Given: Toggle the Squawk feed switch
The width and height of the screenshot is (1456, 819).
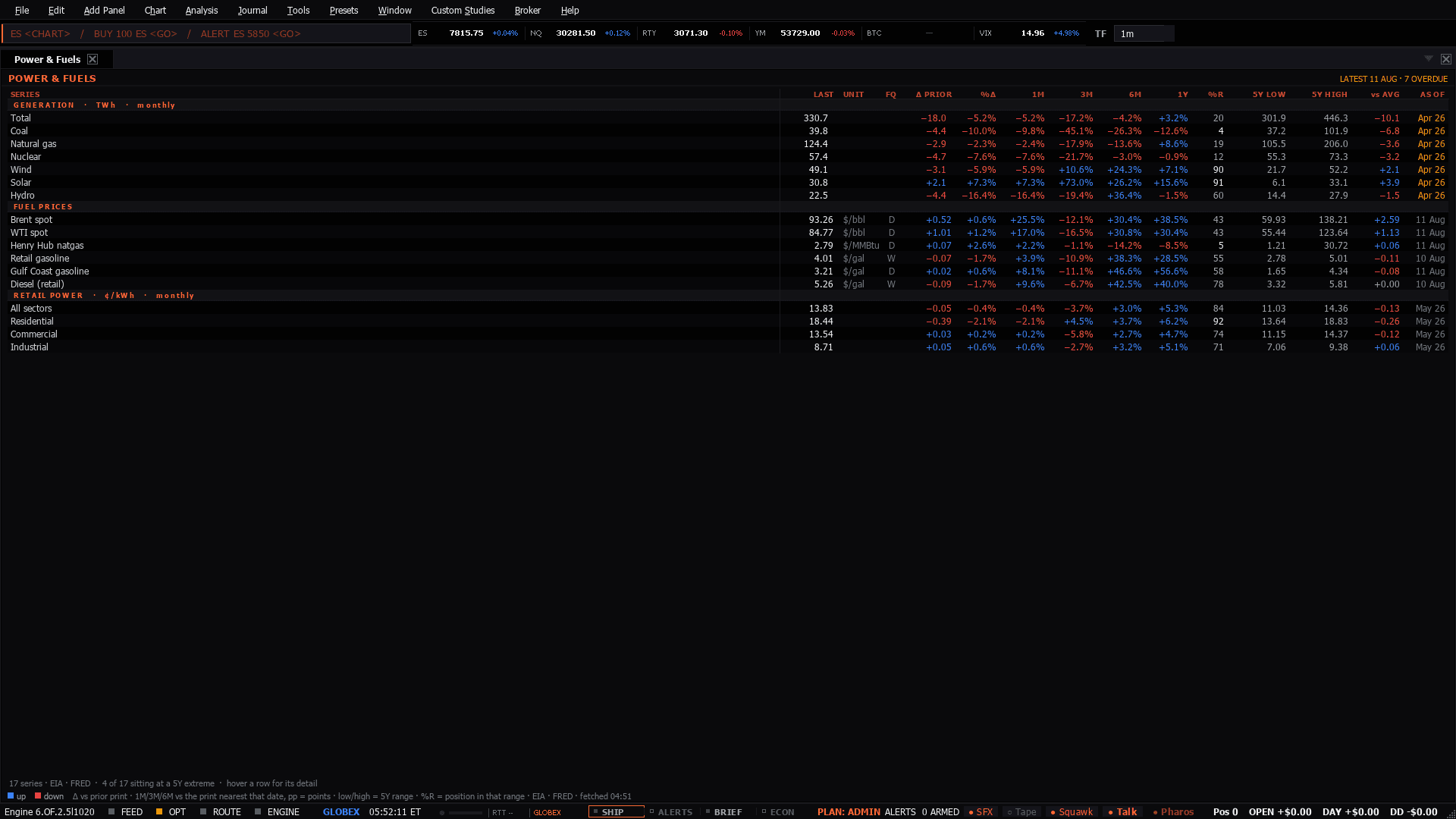Looking at the screenshot, I should pos(1072,811).
